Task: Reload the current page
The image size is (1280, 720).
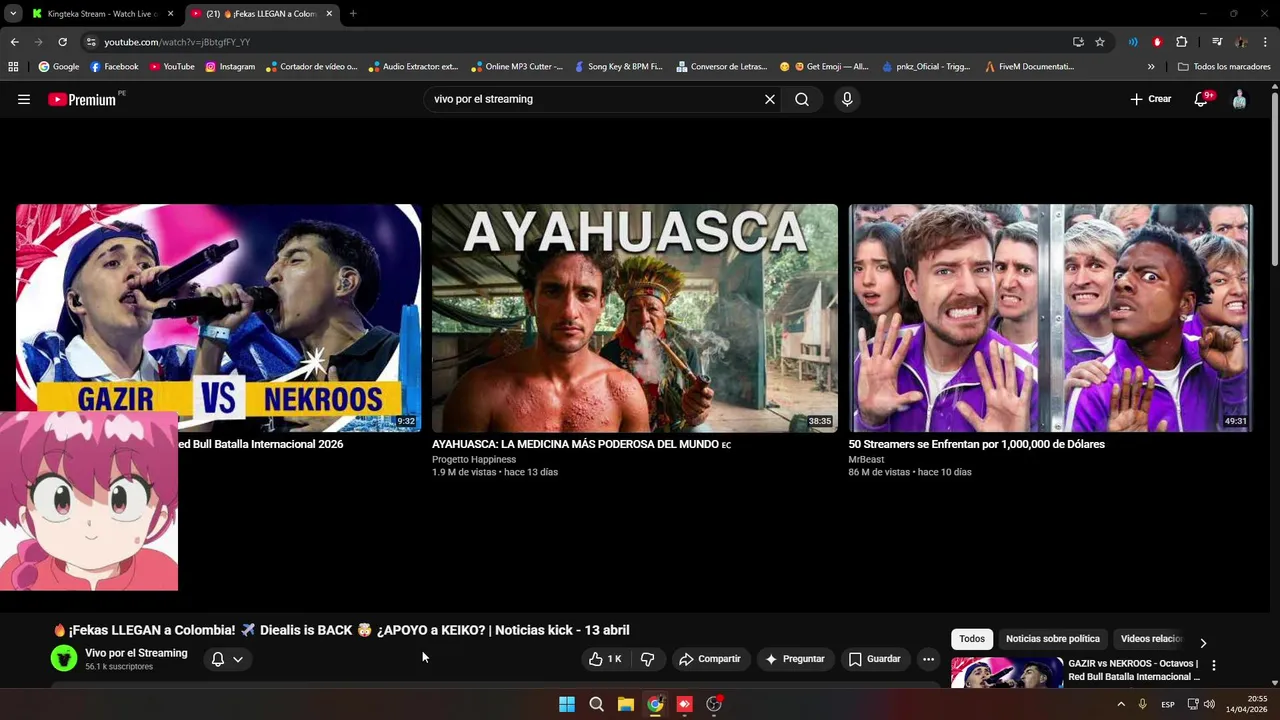Action: point(62,42)
